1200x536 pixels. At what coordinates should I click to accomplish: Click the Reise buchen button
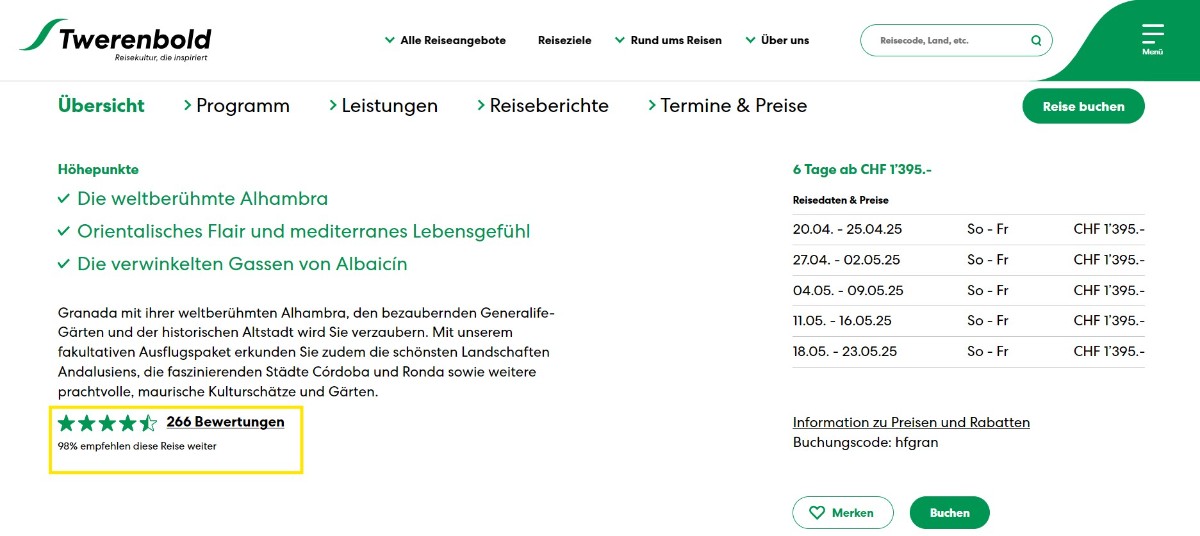[1083, 106]
